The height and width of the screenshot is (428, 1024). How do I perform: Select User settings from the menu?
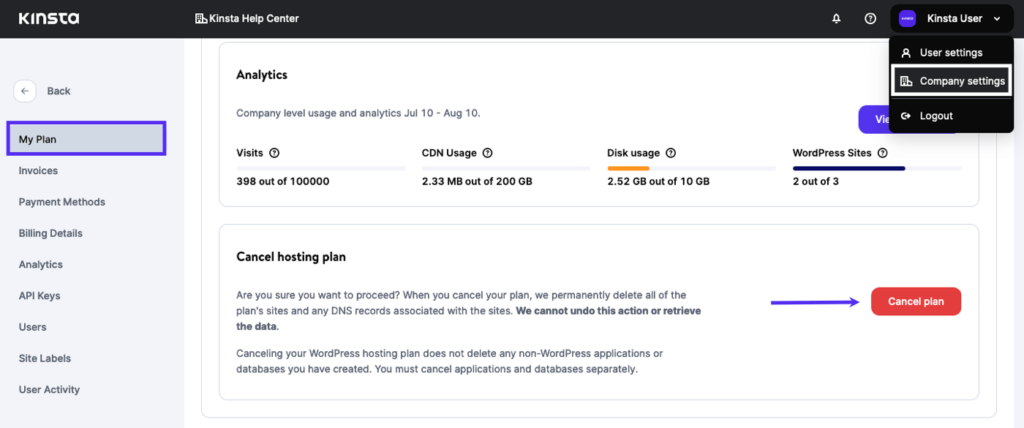(951, 52)
